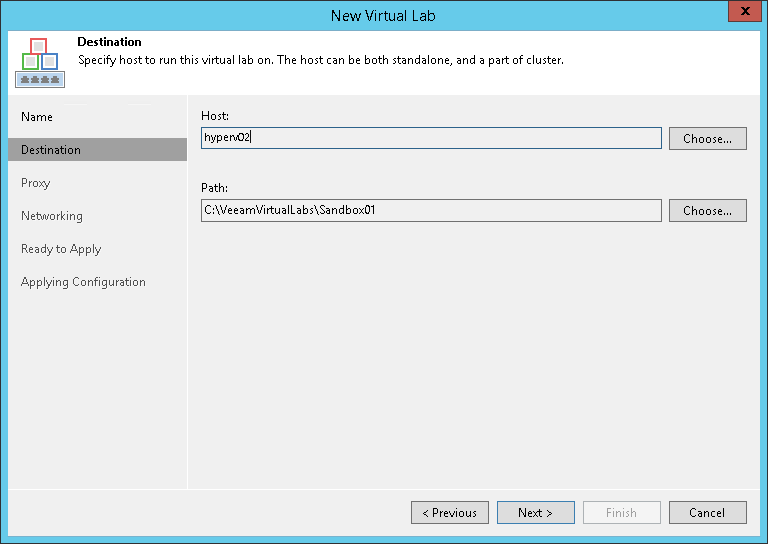Browse for a path with Path Choose button
The height and width of the screenshot is (544, 768).
[707, 210]
